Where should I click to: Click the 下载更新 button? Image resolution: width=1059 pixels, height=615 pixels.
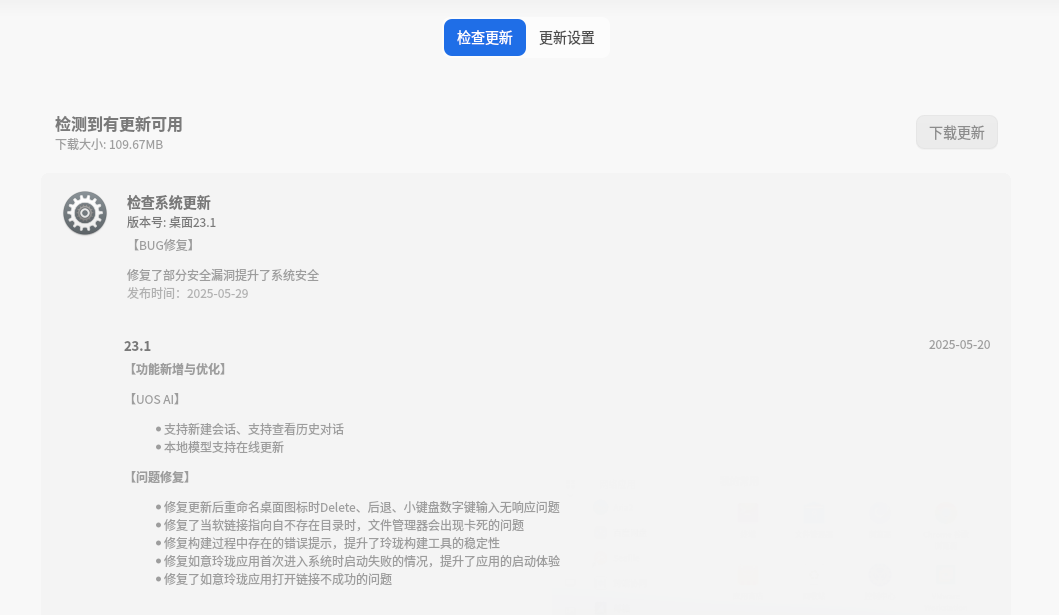point(956,132)
